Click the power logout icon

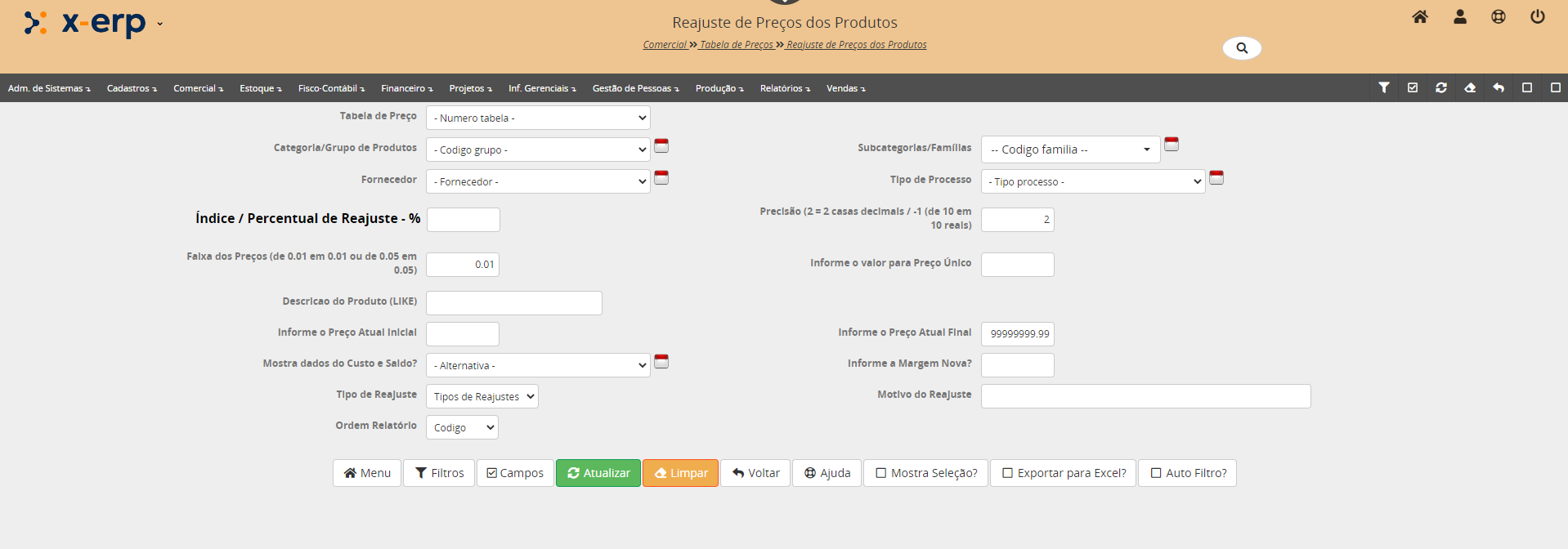pyautogui.click(x=1537, y=17)
